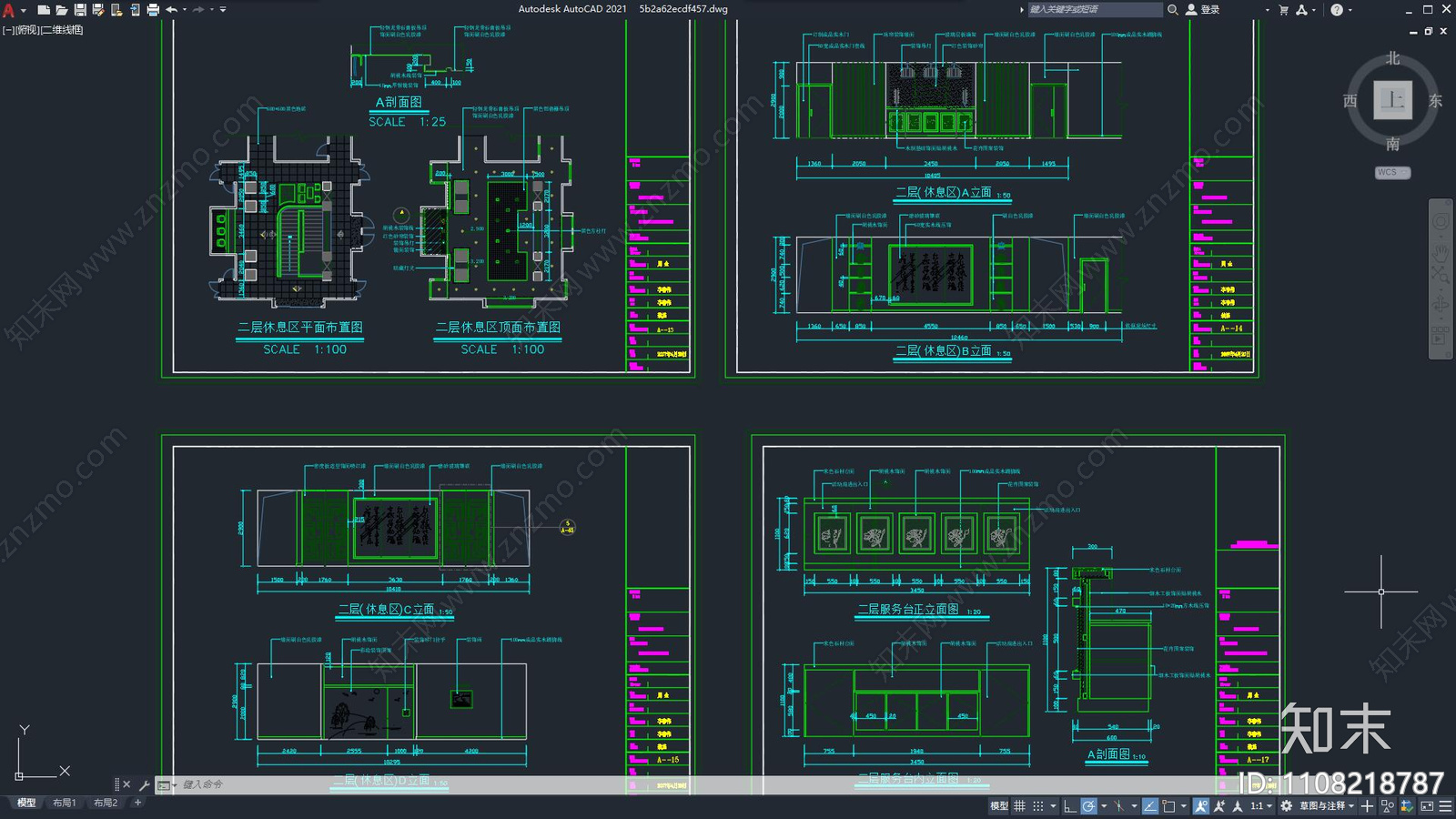Toggle the Clean Screen icon

pyautogui.click(x=1427, y=806)
